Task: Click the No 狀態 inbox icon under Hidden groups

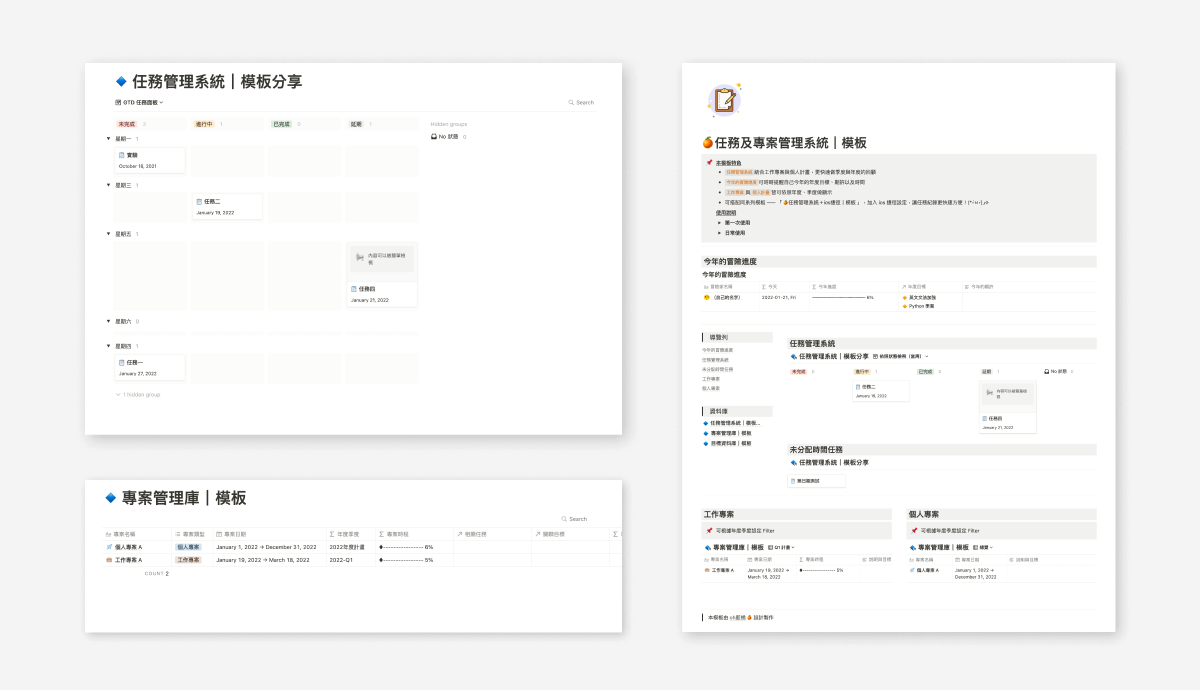Action: [433, 136]
